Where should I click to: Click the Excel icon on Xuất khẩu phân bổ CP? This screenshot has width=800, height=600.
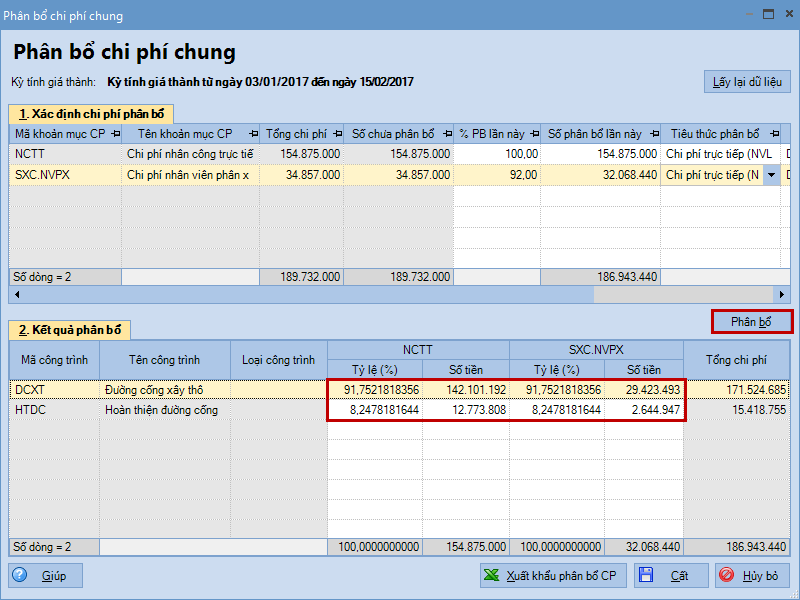pyautogui.click(x=492, y=576)
